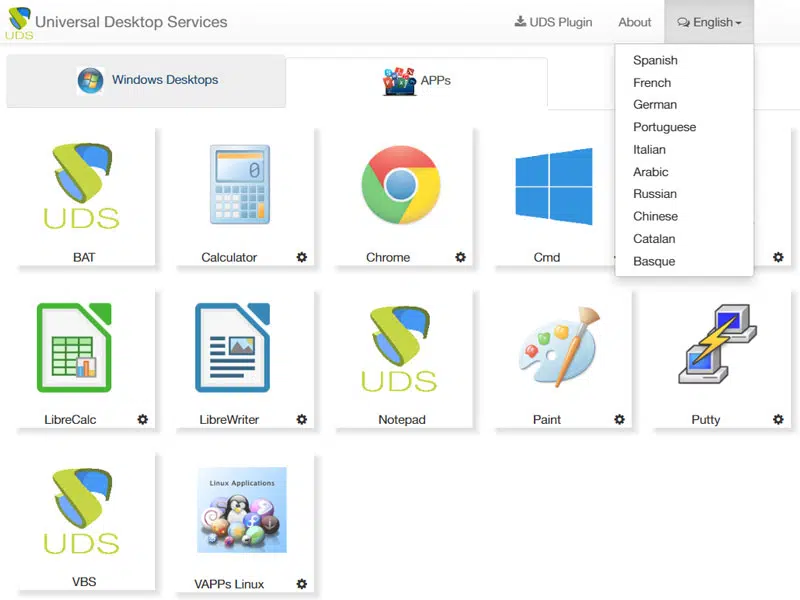Click the Paint settings gear

tap(619, 419)
